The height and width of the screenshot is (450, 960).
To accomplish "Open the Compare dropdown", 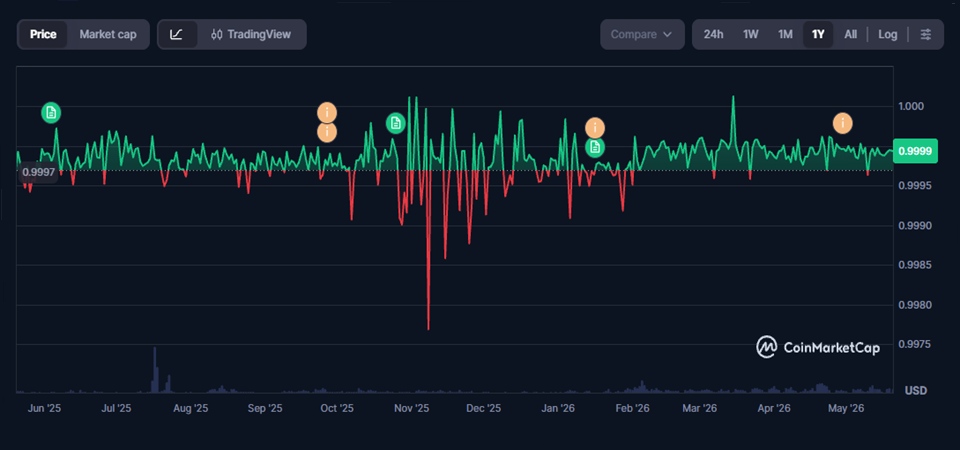I will [x=642, y=34].
